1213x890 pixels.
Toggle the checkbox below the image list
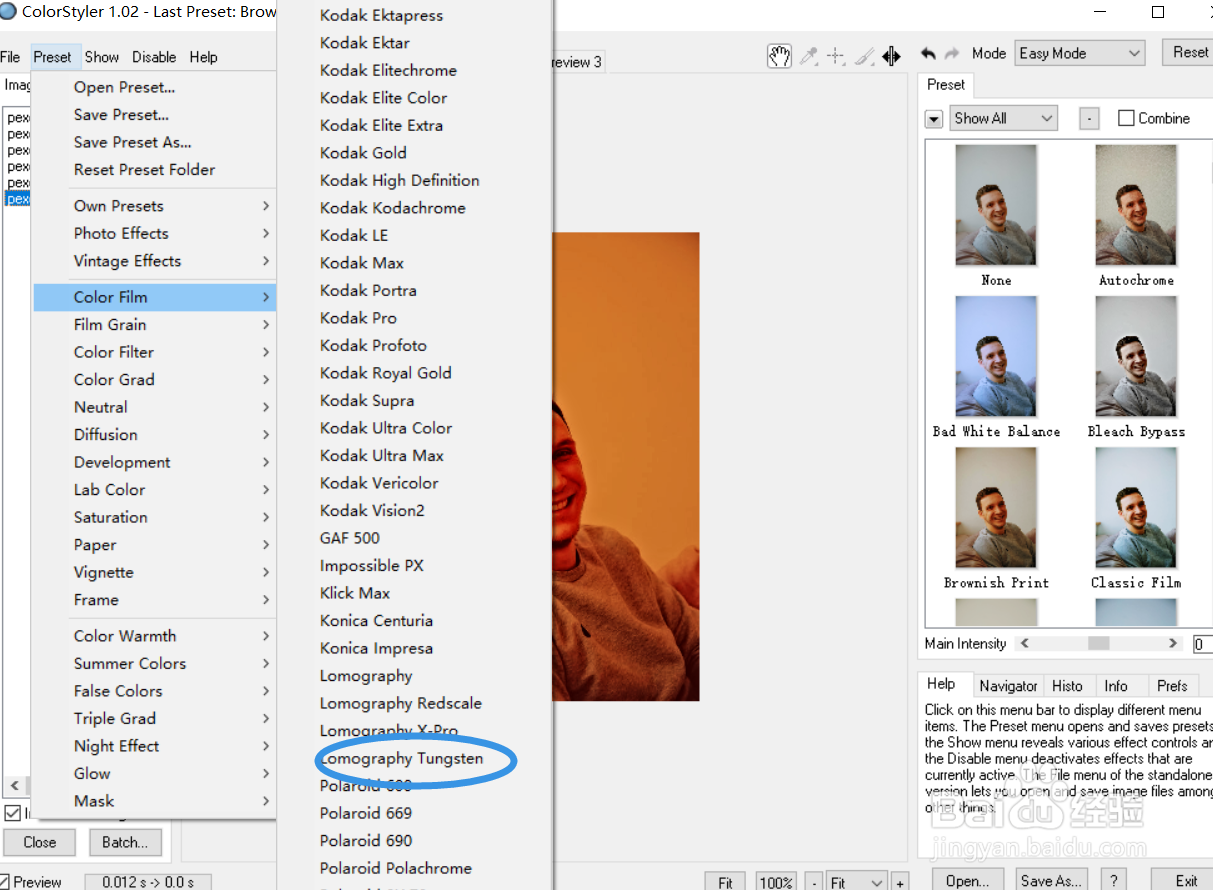click(x=13, y=813)
